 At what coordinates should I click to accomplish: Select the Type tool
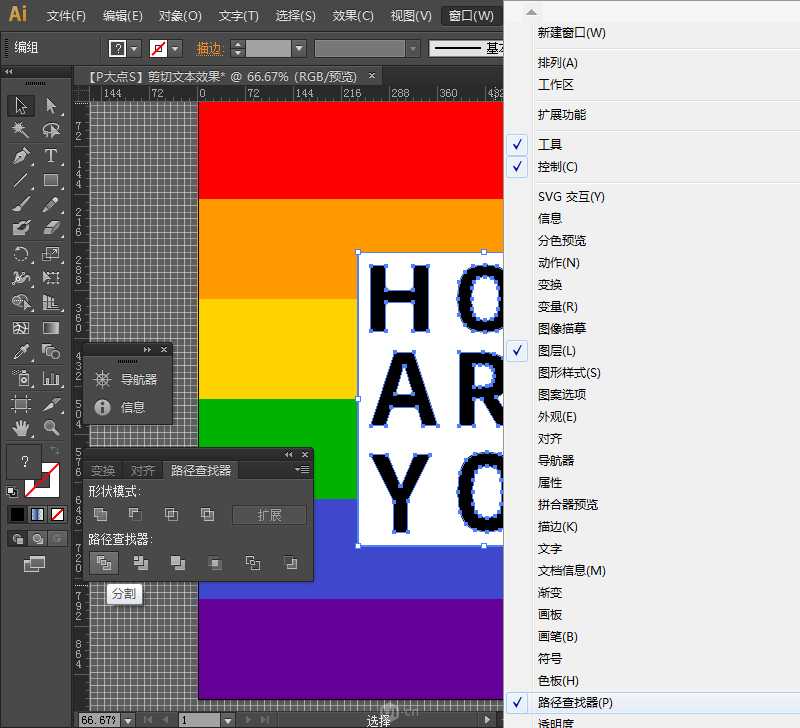coord(52,157)
